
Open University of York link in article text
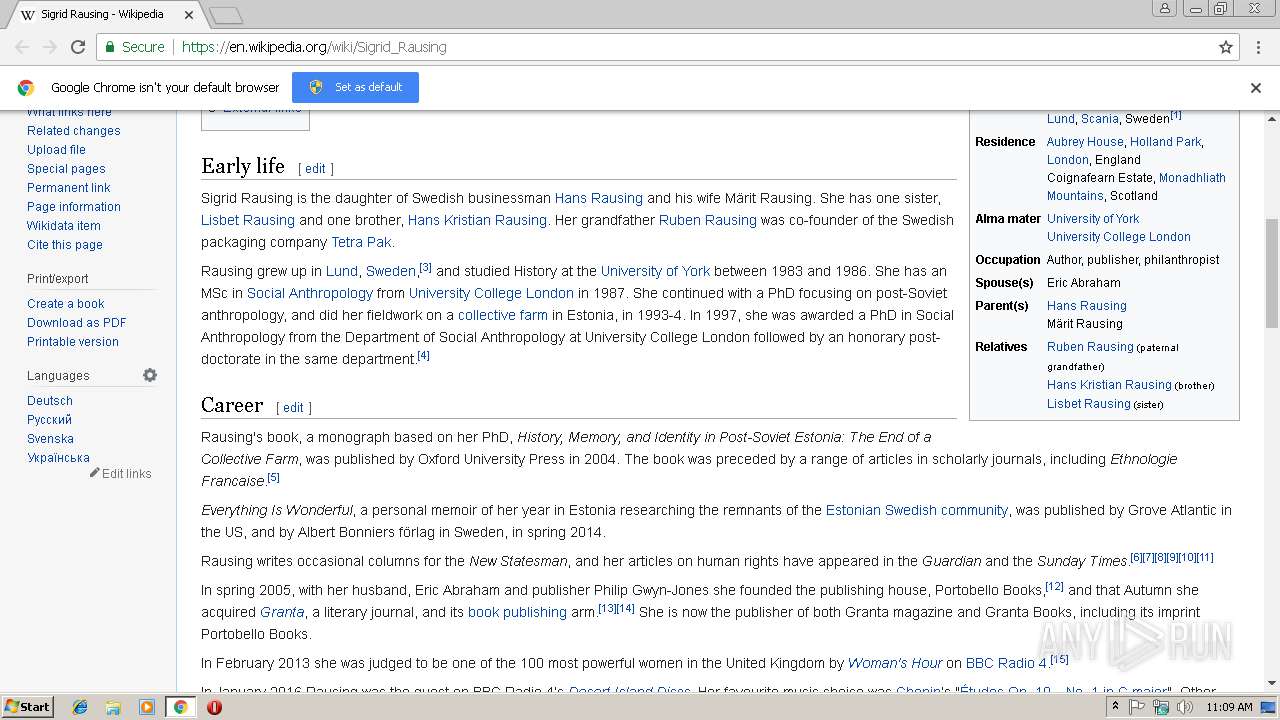tap(655, 271)
